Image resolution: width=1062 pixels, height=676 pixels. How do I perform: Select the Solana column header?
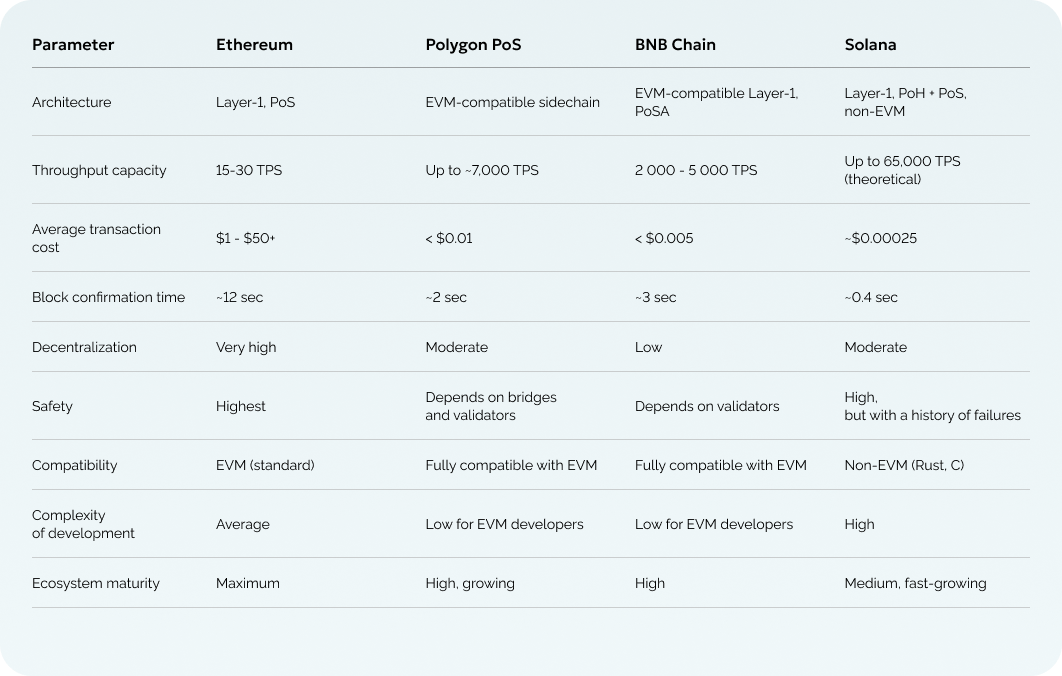tap(870, 45)
